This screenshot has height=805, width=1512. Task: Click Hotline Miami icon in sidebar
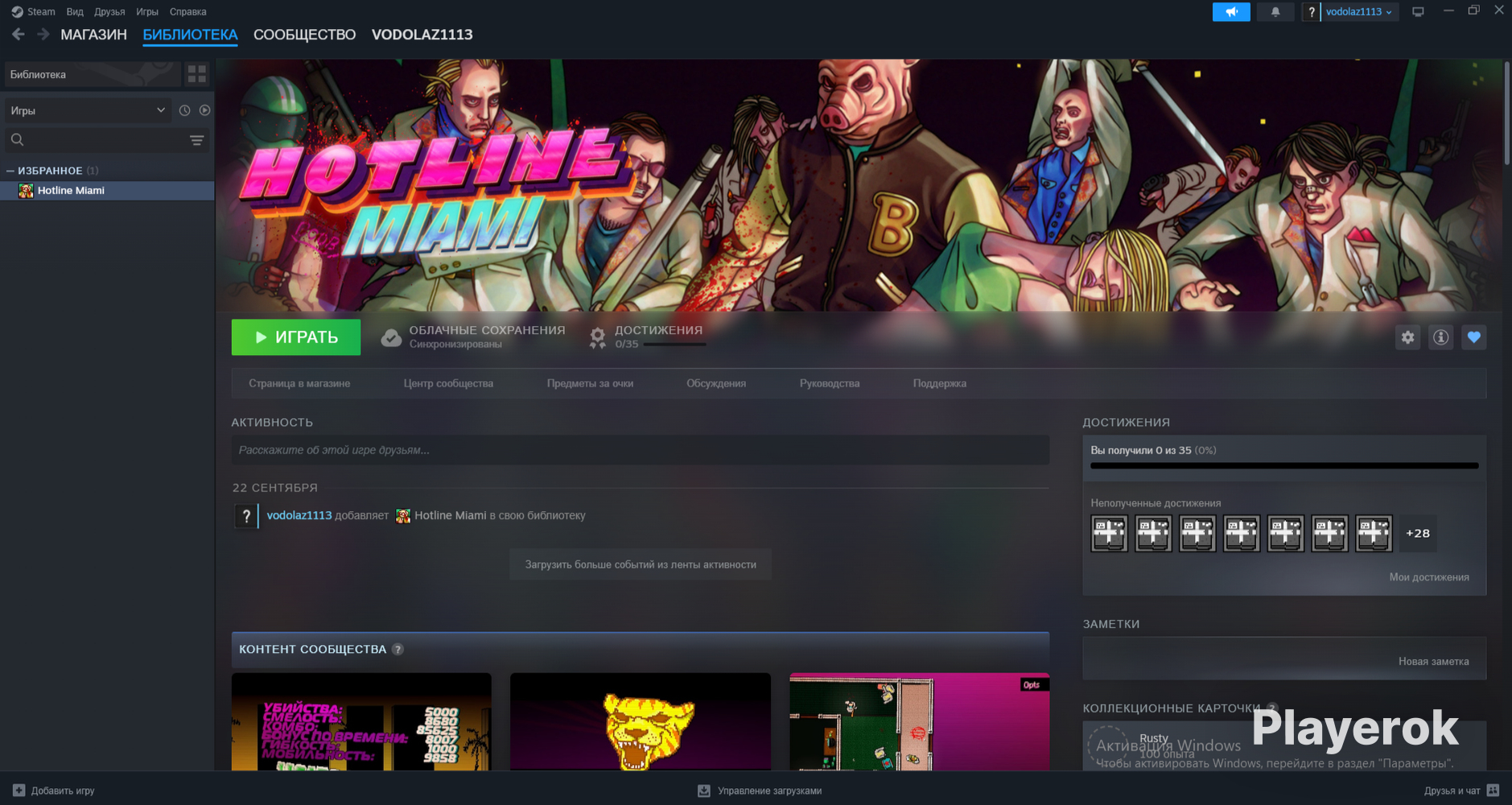[26, 191]
